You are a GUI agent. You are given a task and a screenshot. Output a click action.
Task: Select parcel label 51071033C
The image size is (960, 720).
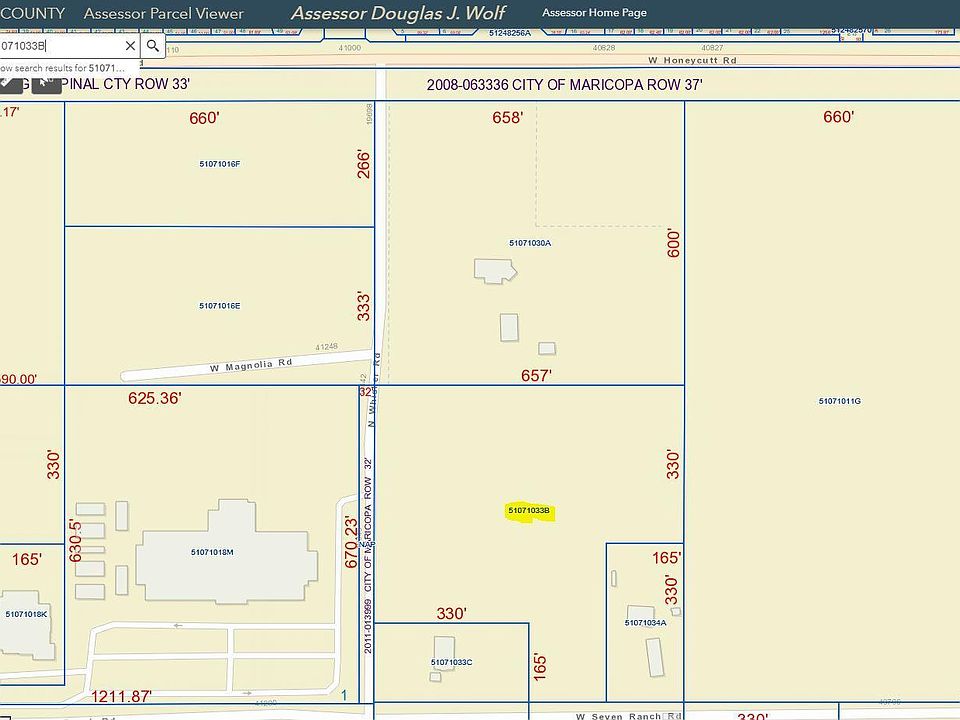click(x=451, y=662)
